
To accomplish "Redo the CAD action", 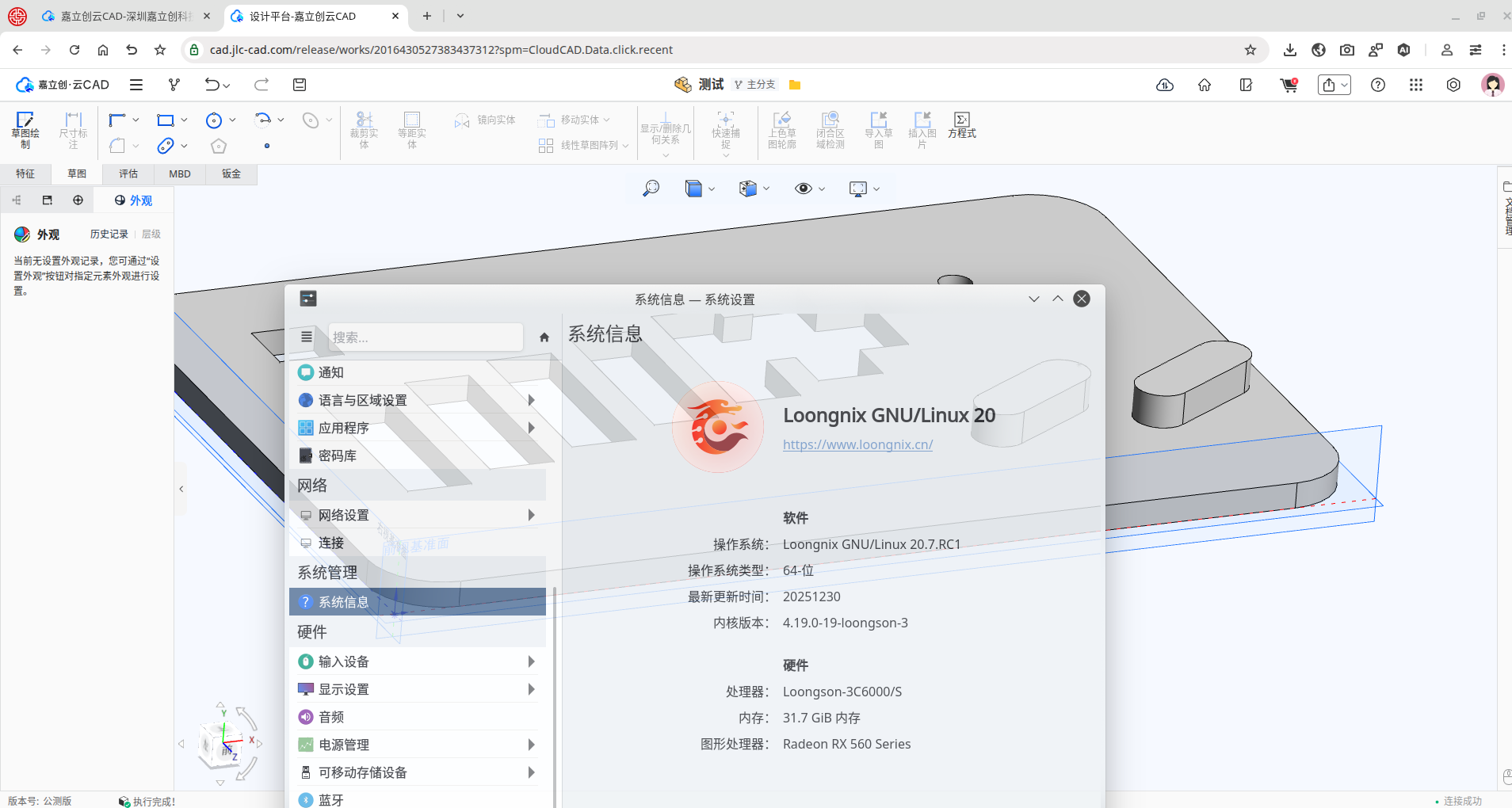I will click(x=262, y=85).
